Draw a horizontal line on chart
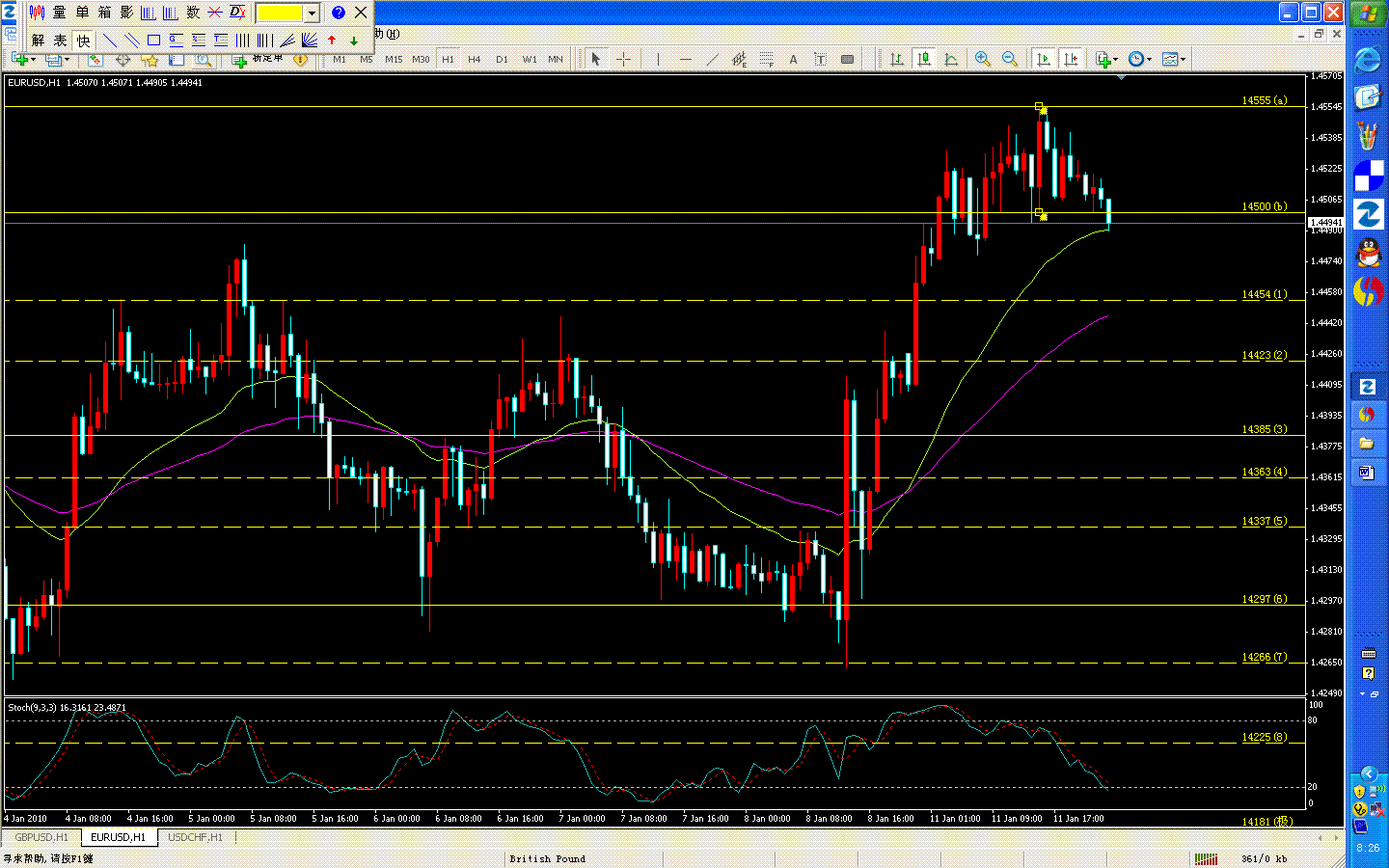The image size is (1389, 868). point(686,59)
